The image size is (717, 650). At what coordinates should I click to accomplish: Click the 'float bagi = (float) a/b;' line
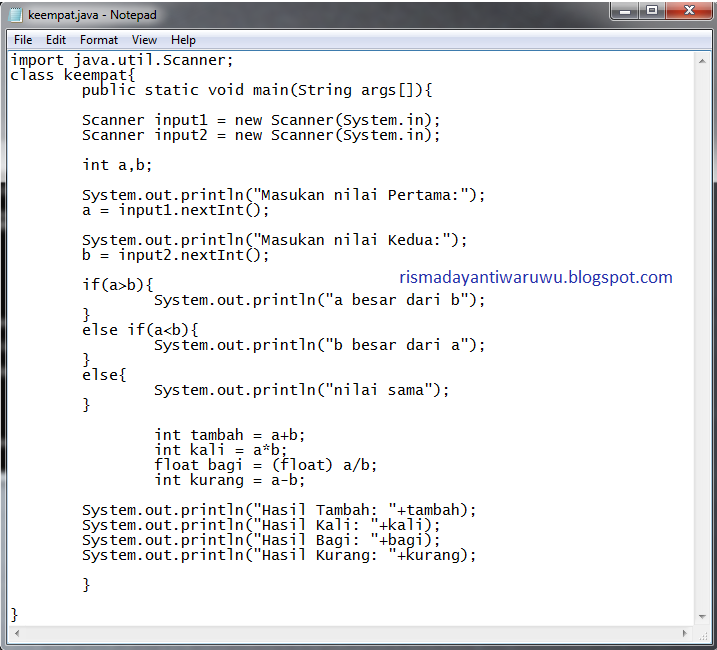[x=265, y=465]
